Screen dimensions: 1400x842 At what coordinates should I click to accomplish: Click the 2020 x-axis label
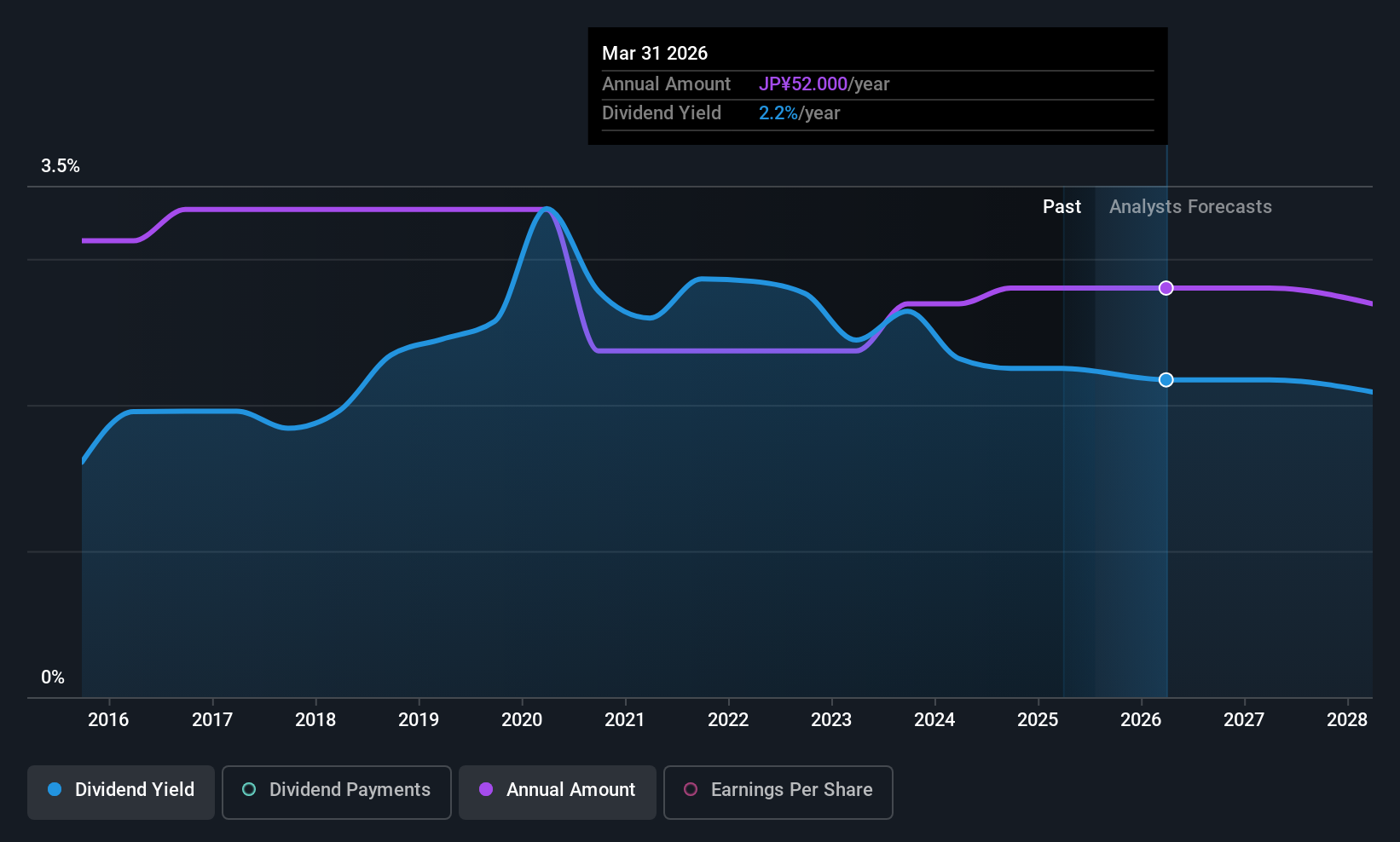click(522, 720)
